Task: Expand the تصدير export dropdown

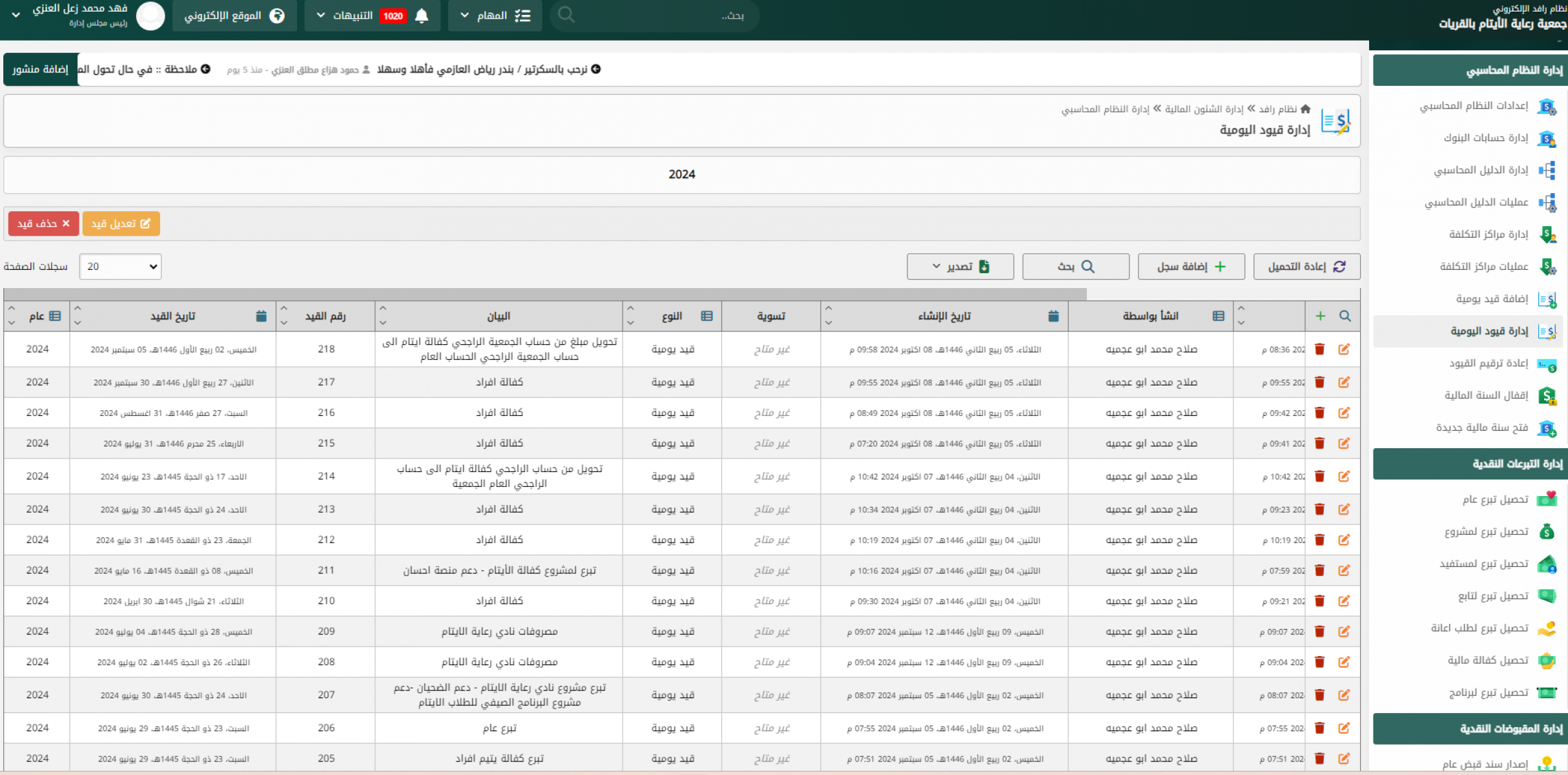Action: [x=960, y=267]
